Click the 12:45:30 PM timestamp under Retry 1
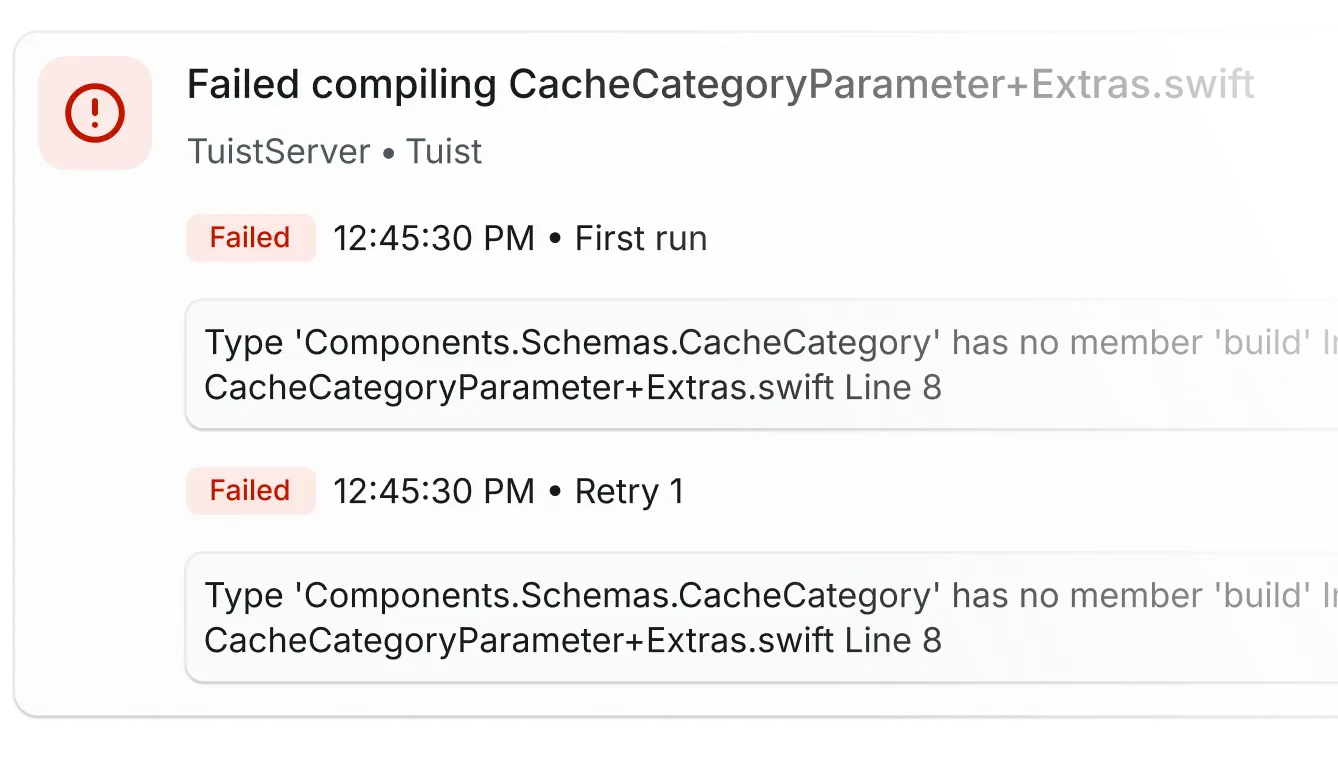The width and height of the screenshot is (1338, 780). (434, 491)
